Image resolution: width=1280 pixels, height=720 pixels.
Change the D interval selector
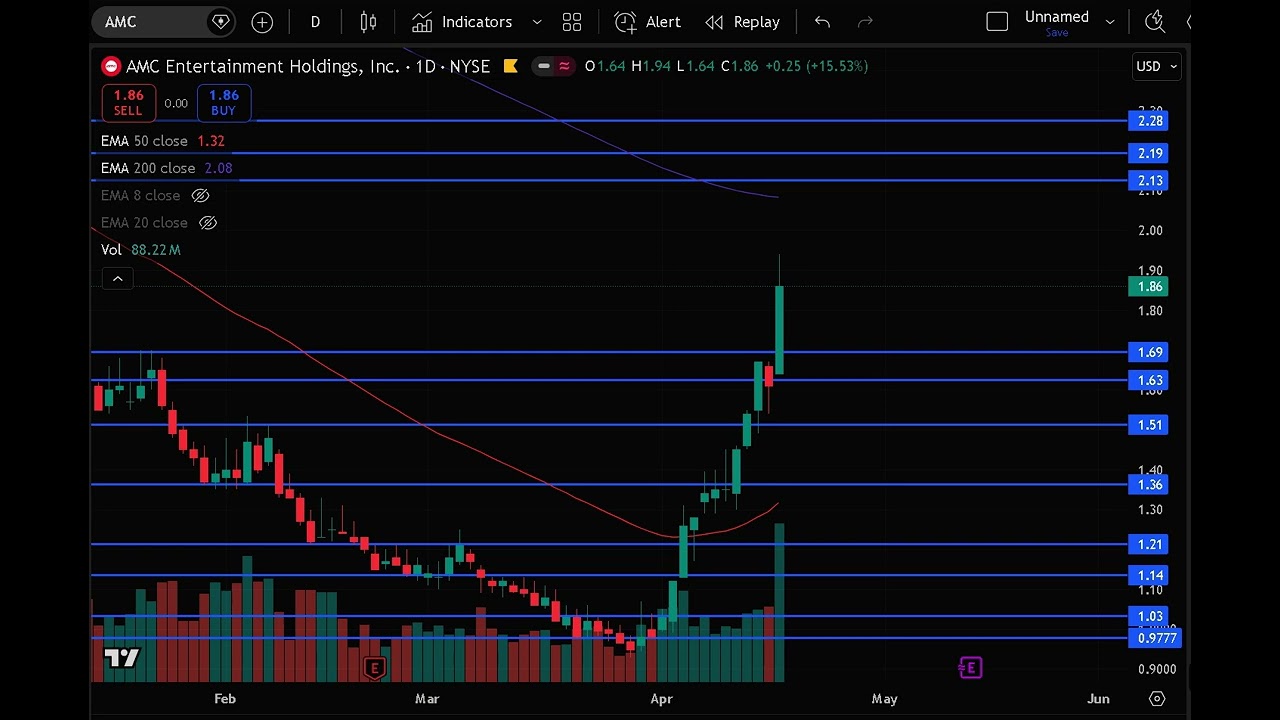pos(315,21)
